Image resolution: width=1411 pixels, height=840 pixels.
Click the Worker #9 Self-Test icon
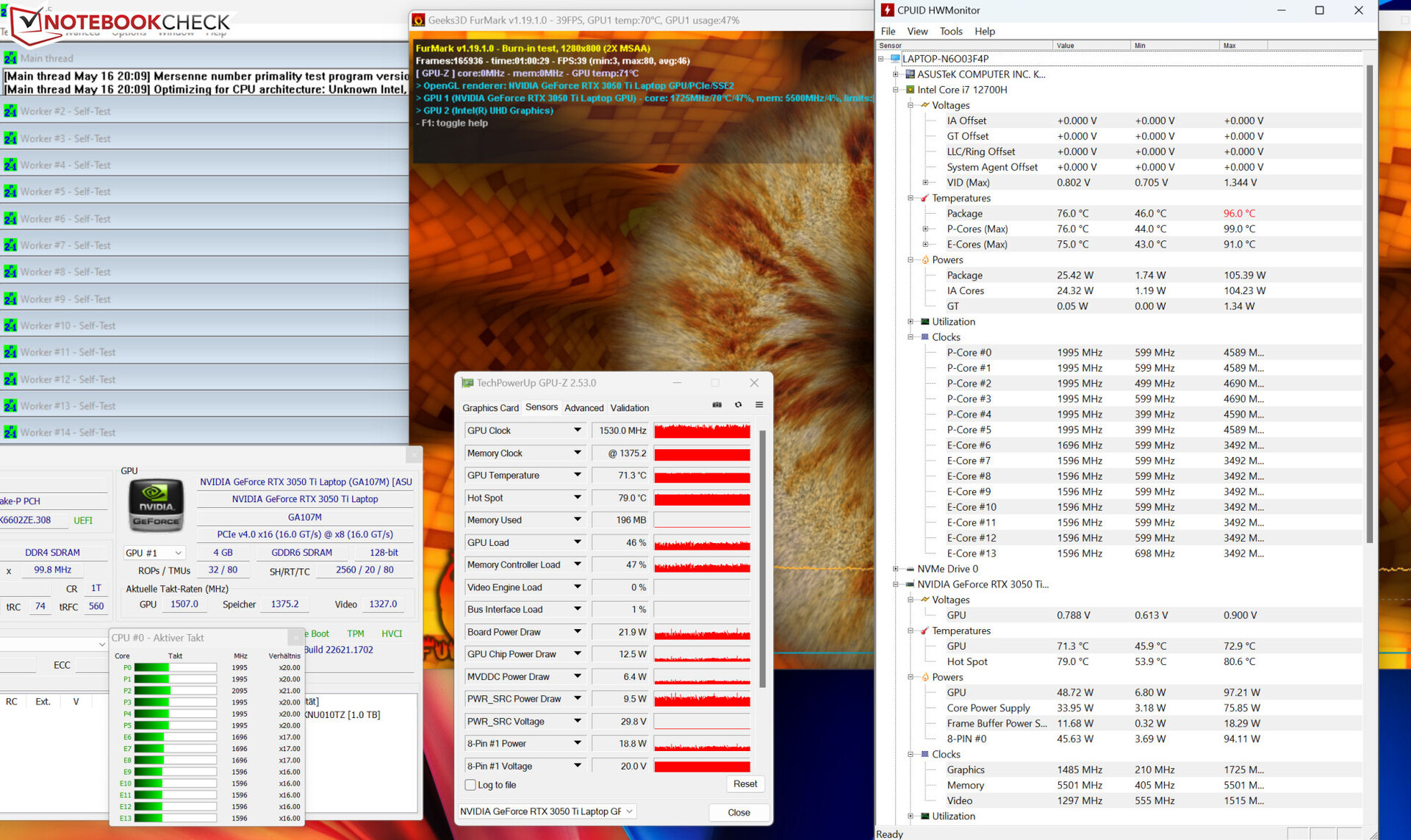[x=10, y=299]
